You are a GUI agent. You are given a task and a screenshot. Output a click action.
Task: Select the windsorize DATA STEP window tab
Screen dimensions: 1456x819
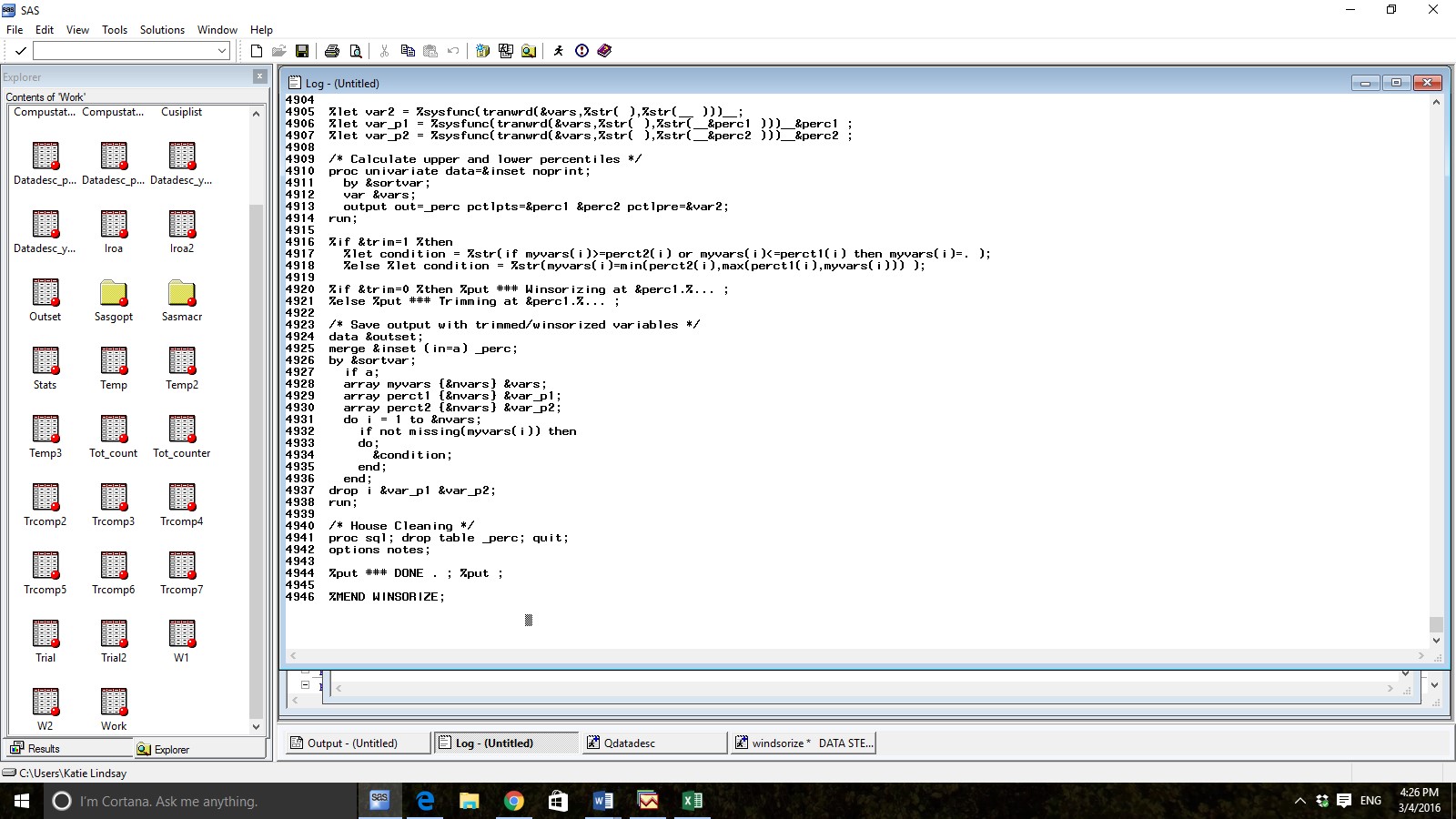tap(803, 743)
